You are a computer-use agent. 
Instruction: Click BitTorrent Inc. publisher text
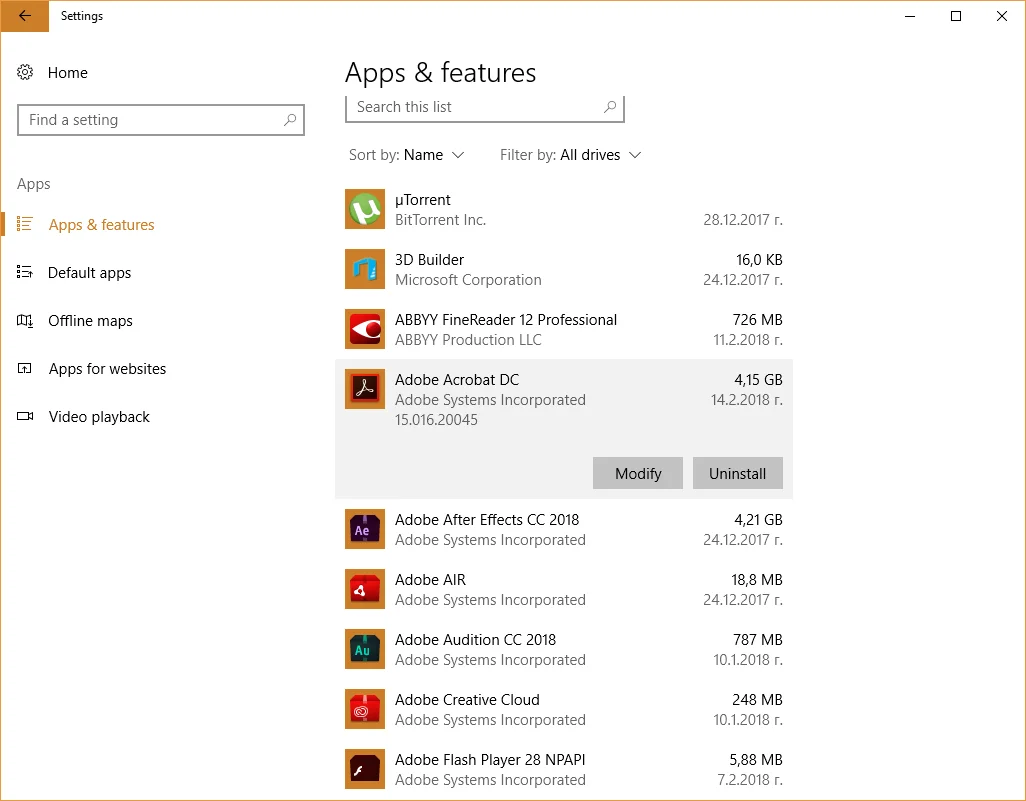coord(440,219)
